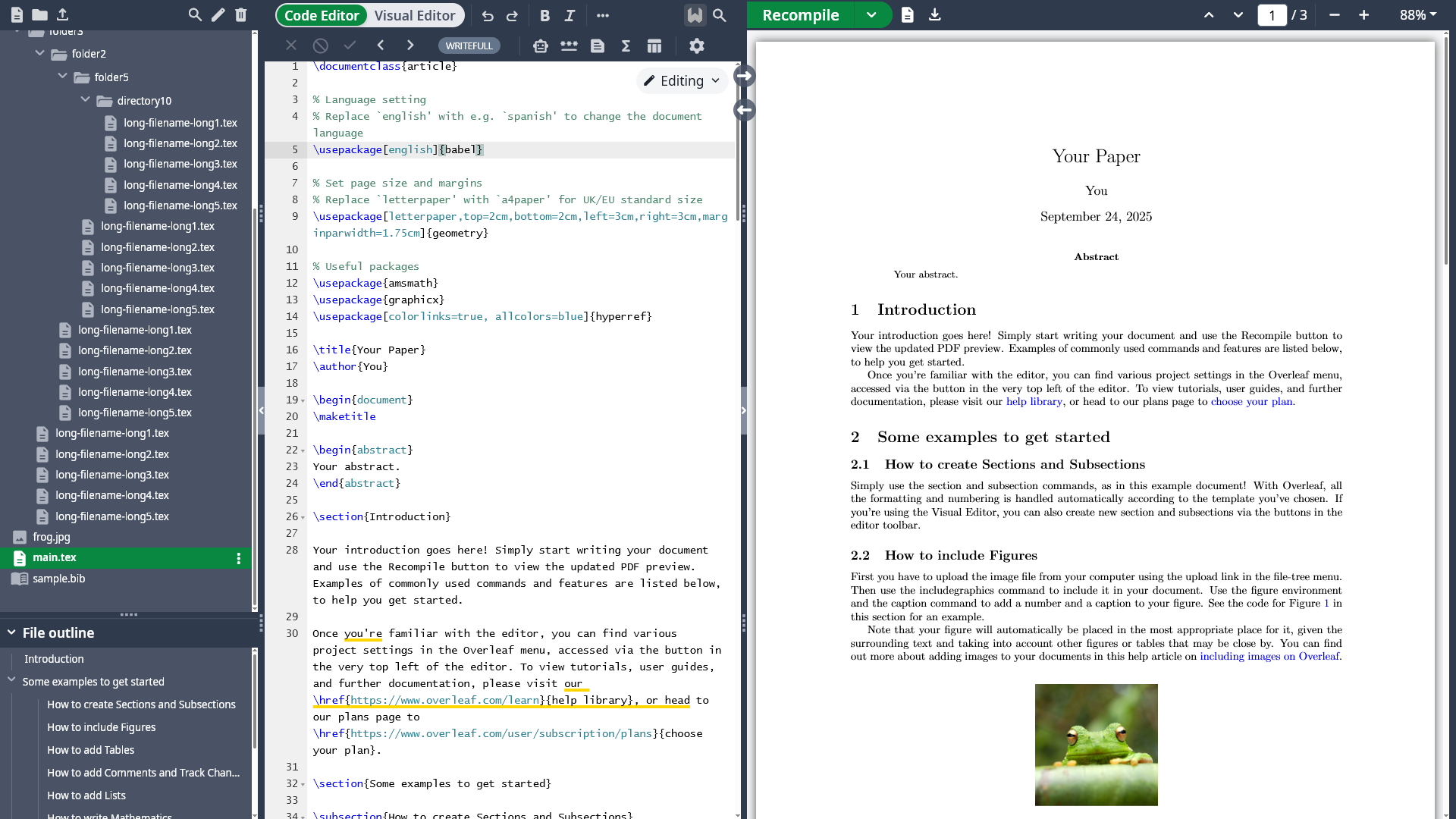The height and width of the screenshot is (819, 1456).
Task: Click the PDF page number field
Action: pos(1272,15)
